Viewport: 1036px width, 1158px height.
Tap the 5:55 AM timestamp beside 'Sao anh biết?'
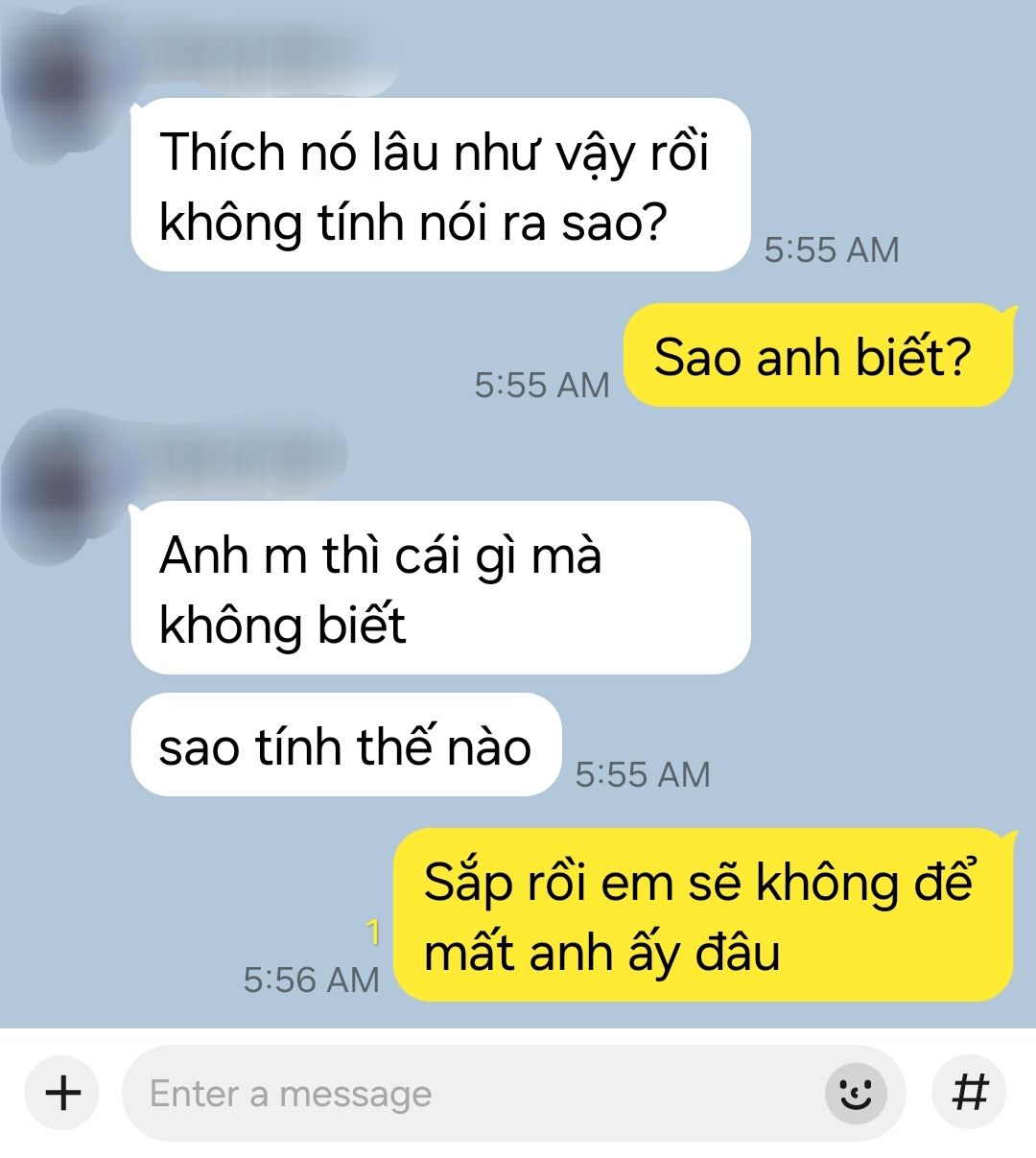tap(542, 385)
